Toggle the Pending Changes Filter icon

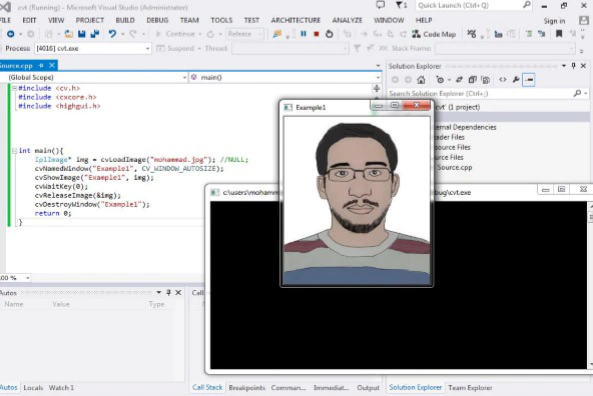point(440,80)
